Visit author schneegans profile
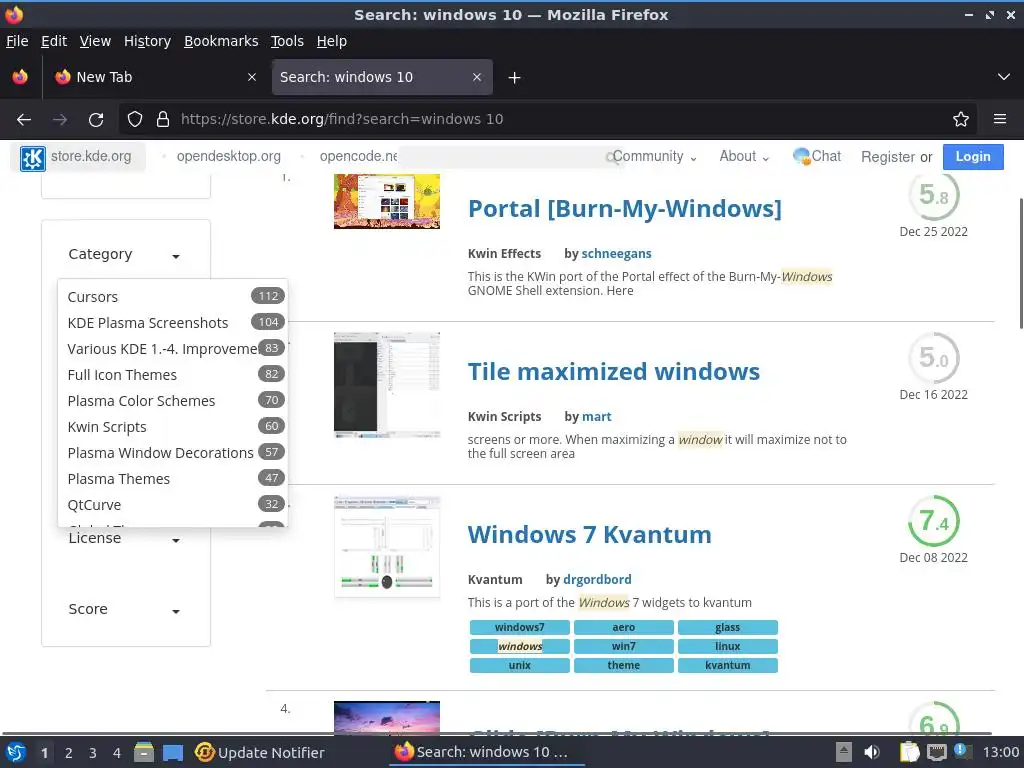 point(616,254)
